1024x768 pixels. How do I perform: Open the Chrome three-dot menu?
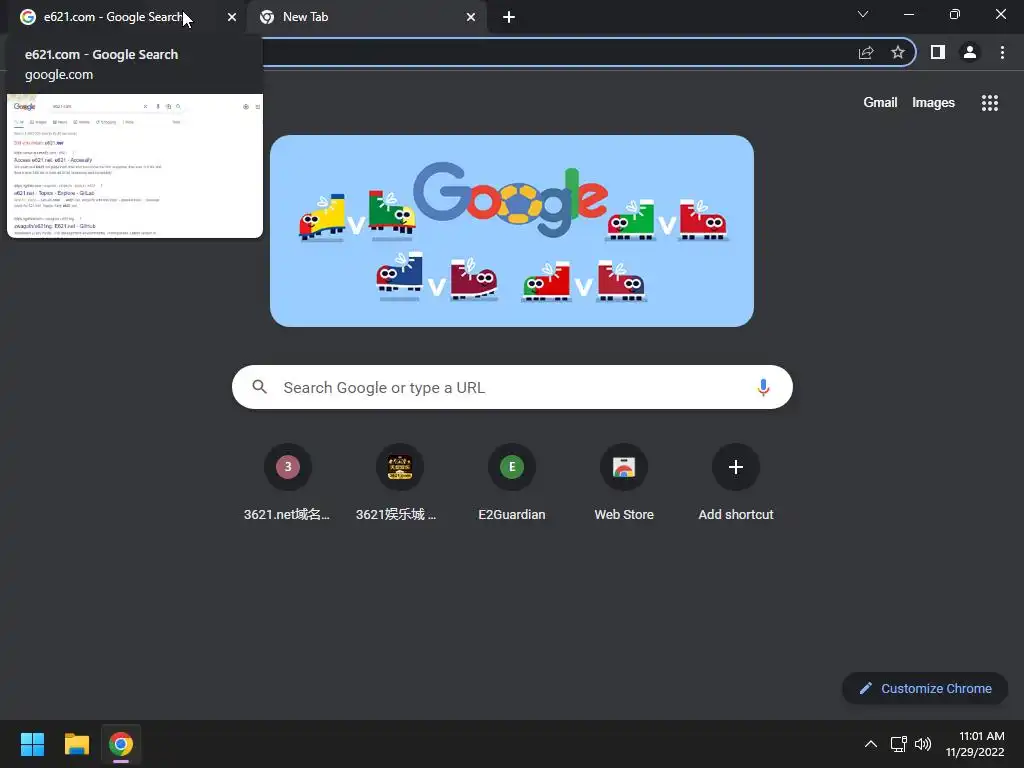1002,52
